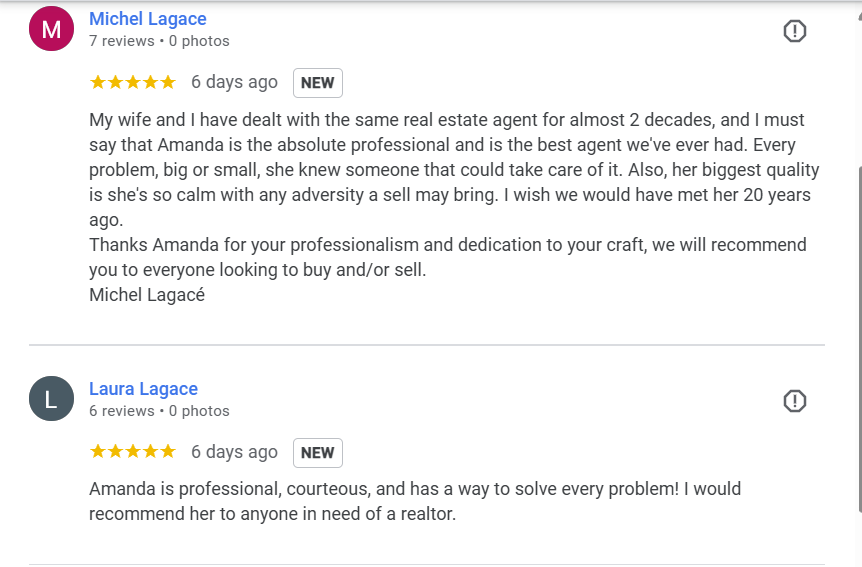Click first star of Laura's rating

coord(98,452)
